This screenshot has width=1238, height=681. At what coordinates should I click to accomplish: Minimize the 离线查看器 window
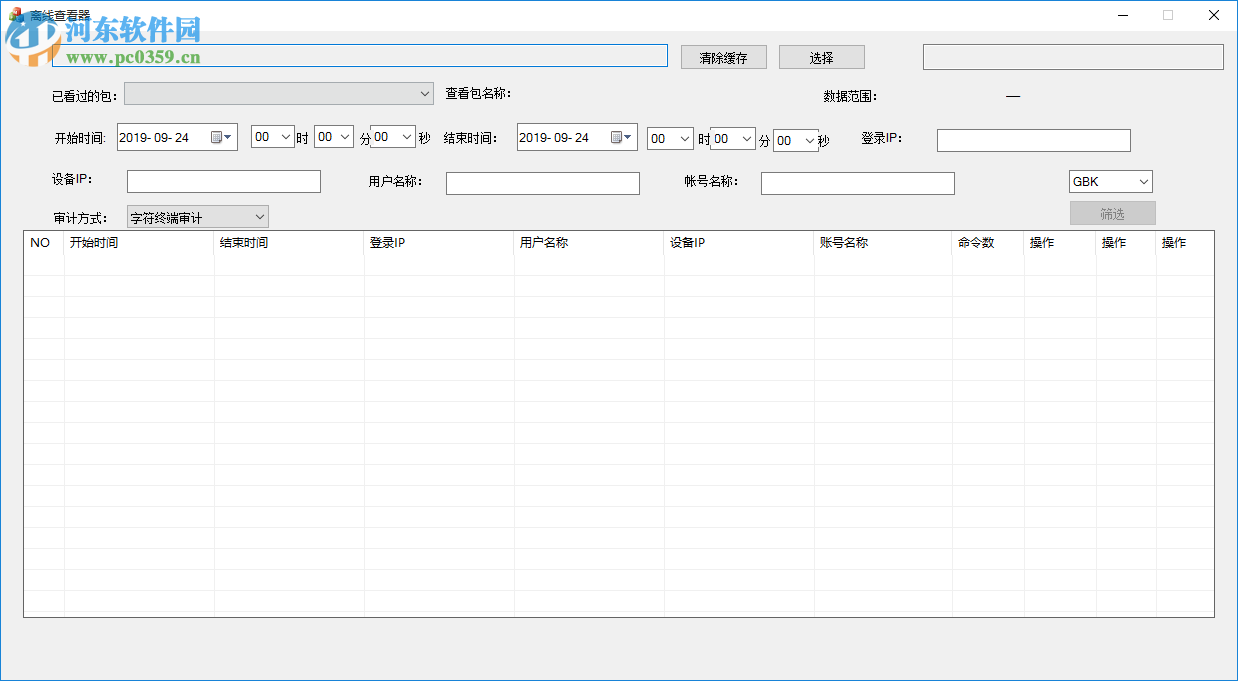pyautogui.click(x=1122, y=15)
